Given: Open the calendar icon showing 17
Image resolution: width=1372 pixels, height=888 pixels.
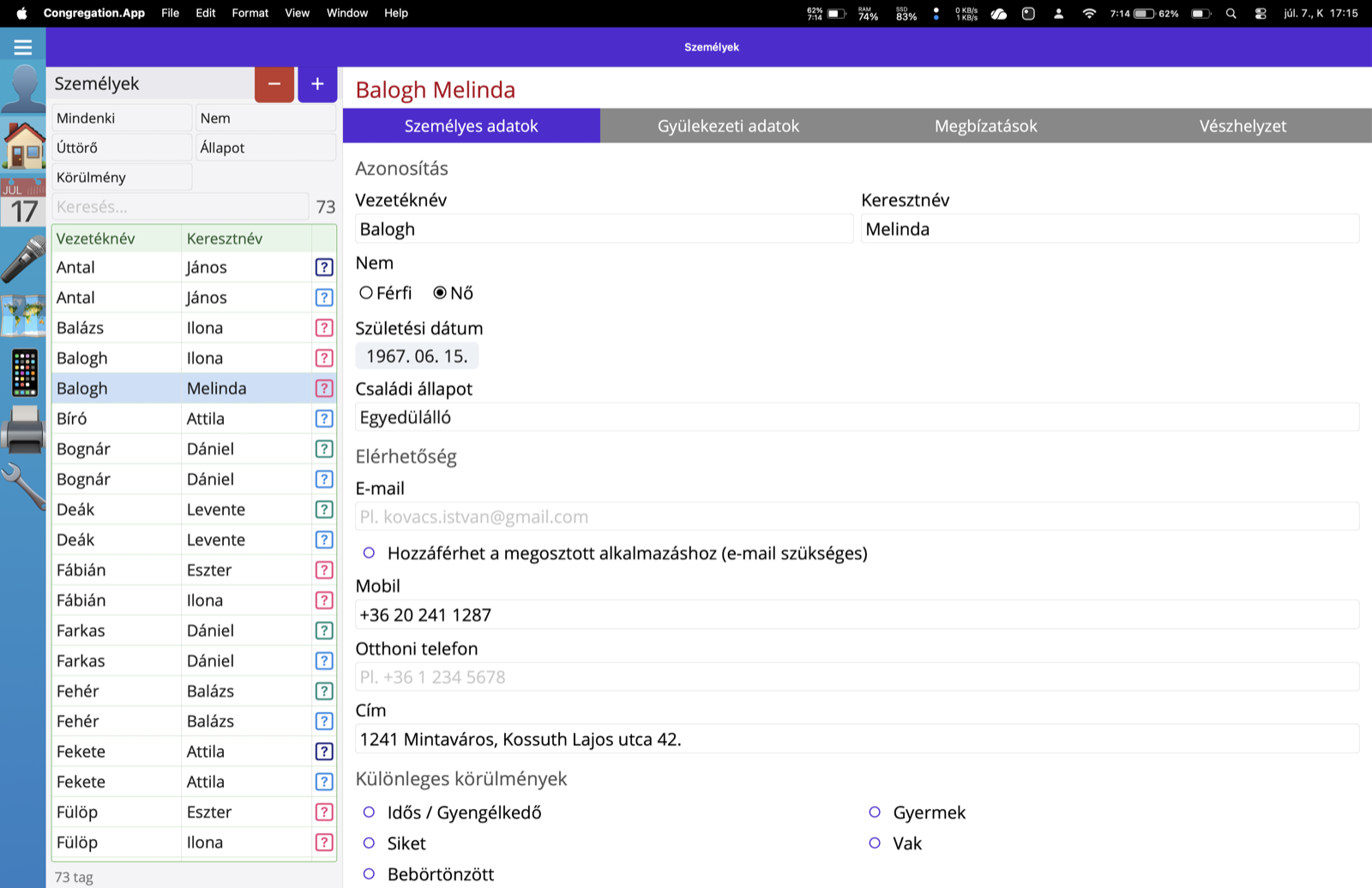Looking at the screenshot, I should pyautogui.click(x=23, y=202).
